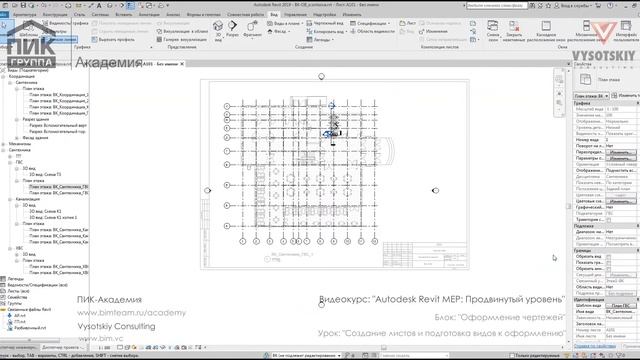640x360 pixels.
Task: Collapse the ХВС tree node
Action: [x=10, y=248]
